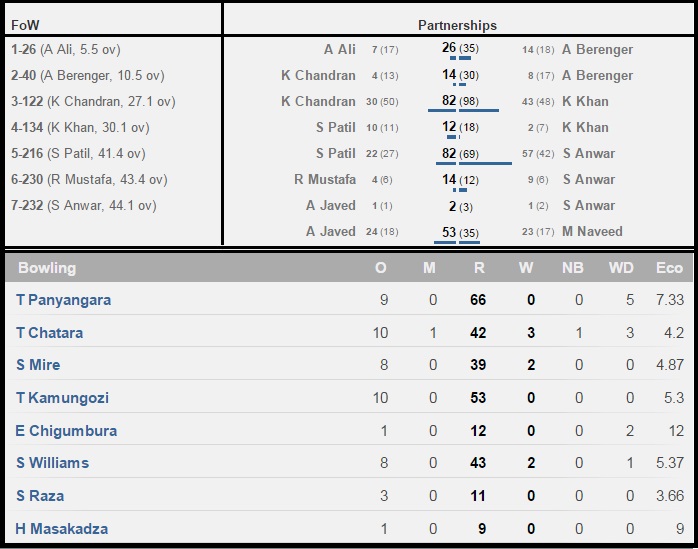Click the S Mire player link
698x549 pixels.
tap(38, 365)
